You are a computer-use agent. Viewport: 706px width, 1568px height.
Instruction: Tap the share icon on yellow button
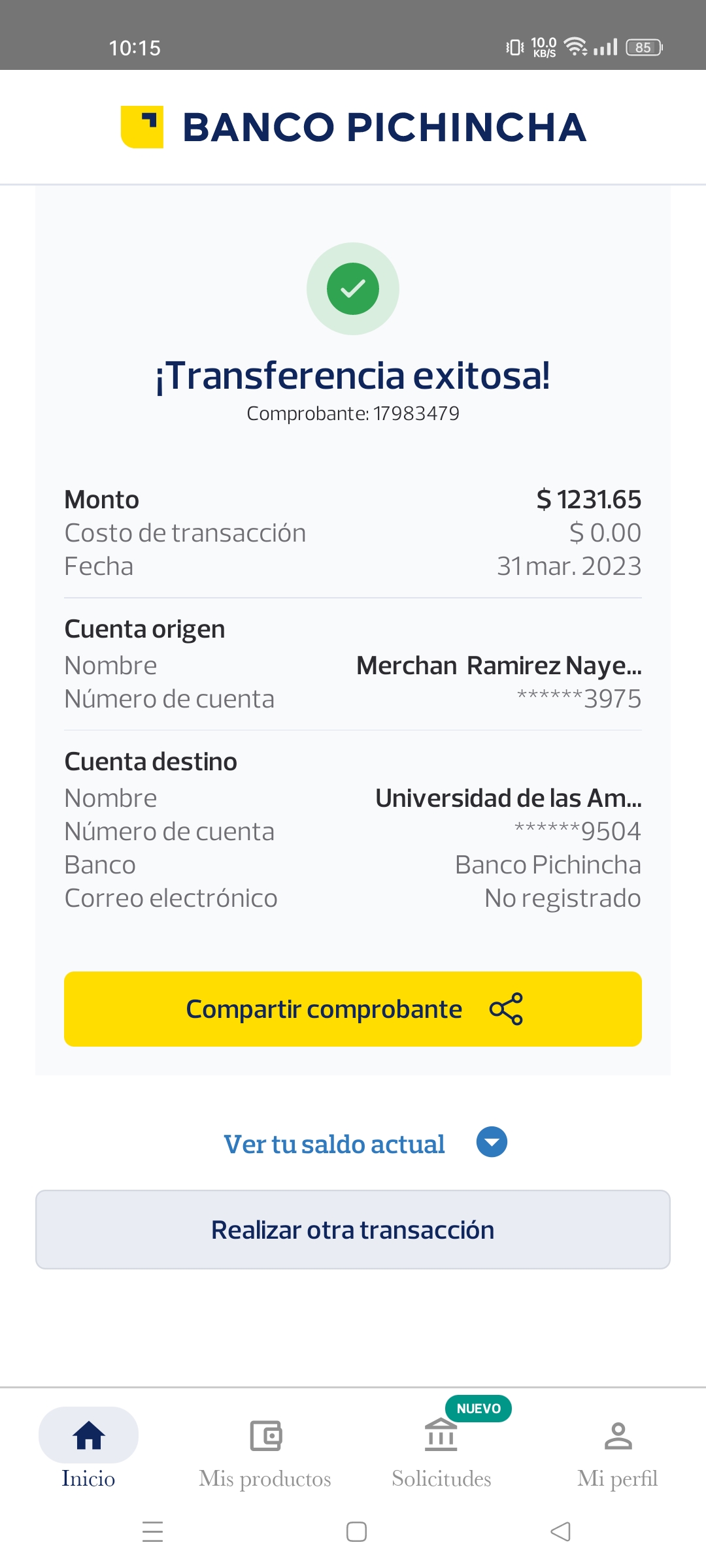pyautogui.click(x=506, y=1009)
